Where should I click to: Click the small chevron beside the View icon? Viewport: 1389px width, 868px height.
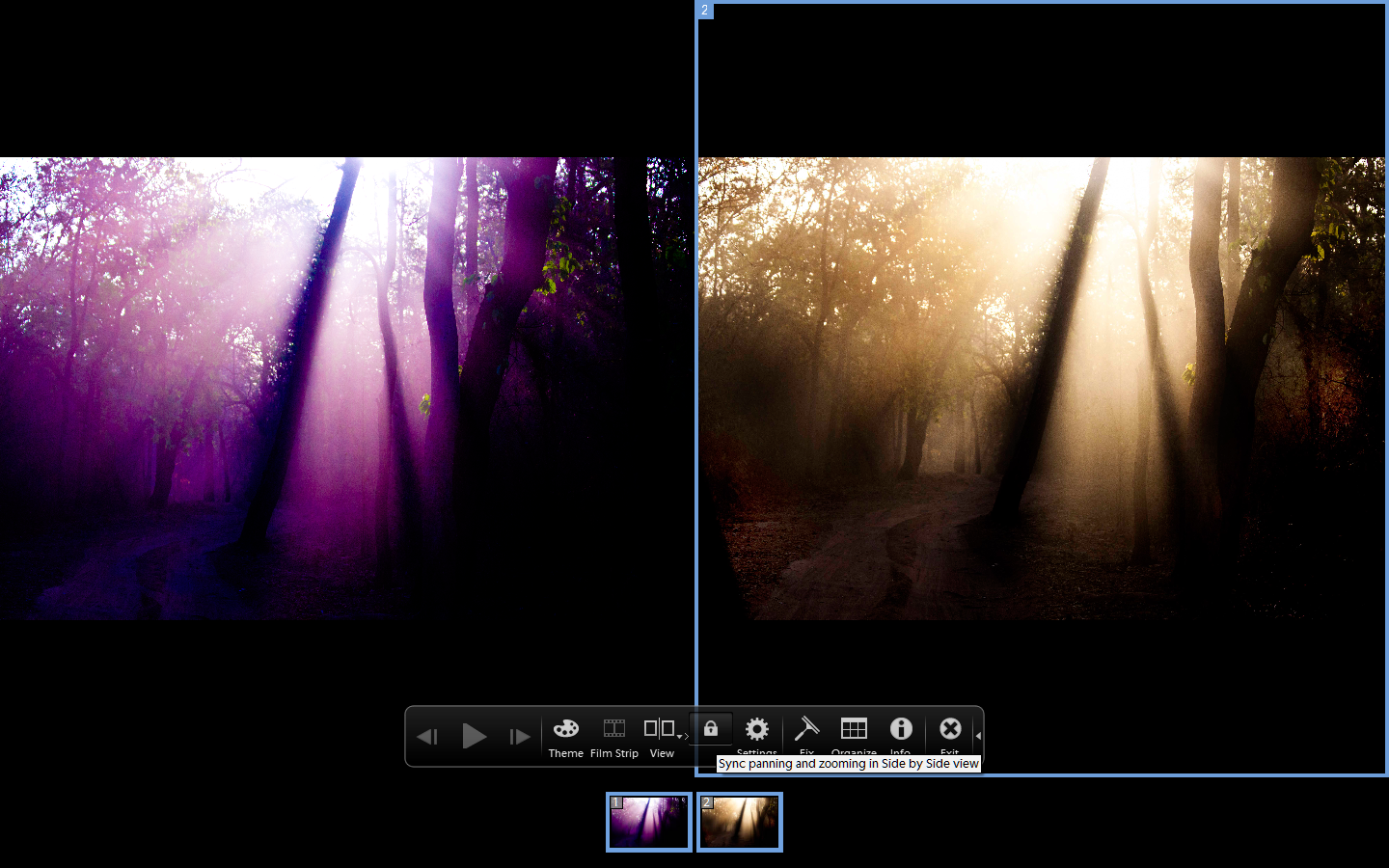point(685,738)
